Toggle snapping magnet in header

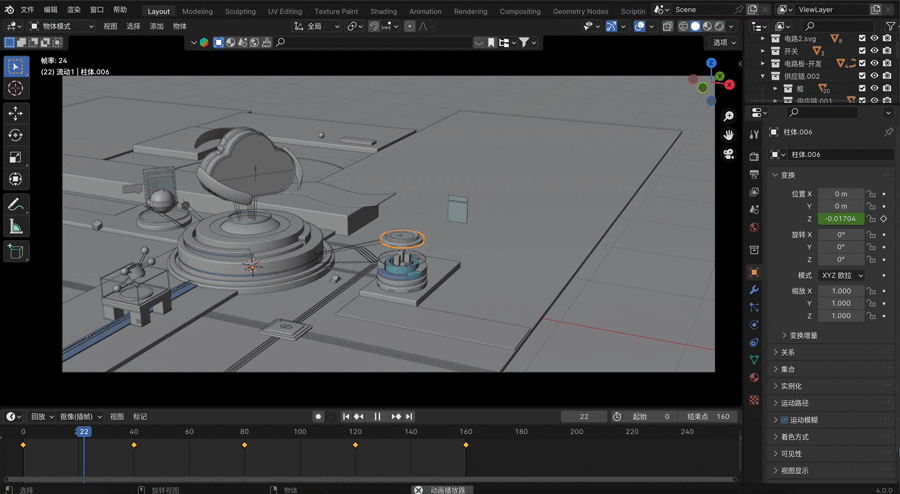tap(374, 26)
